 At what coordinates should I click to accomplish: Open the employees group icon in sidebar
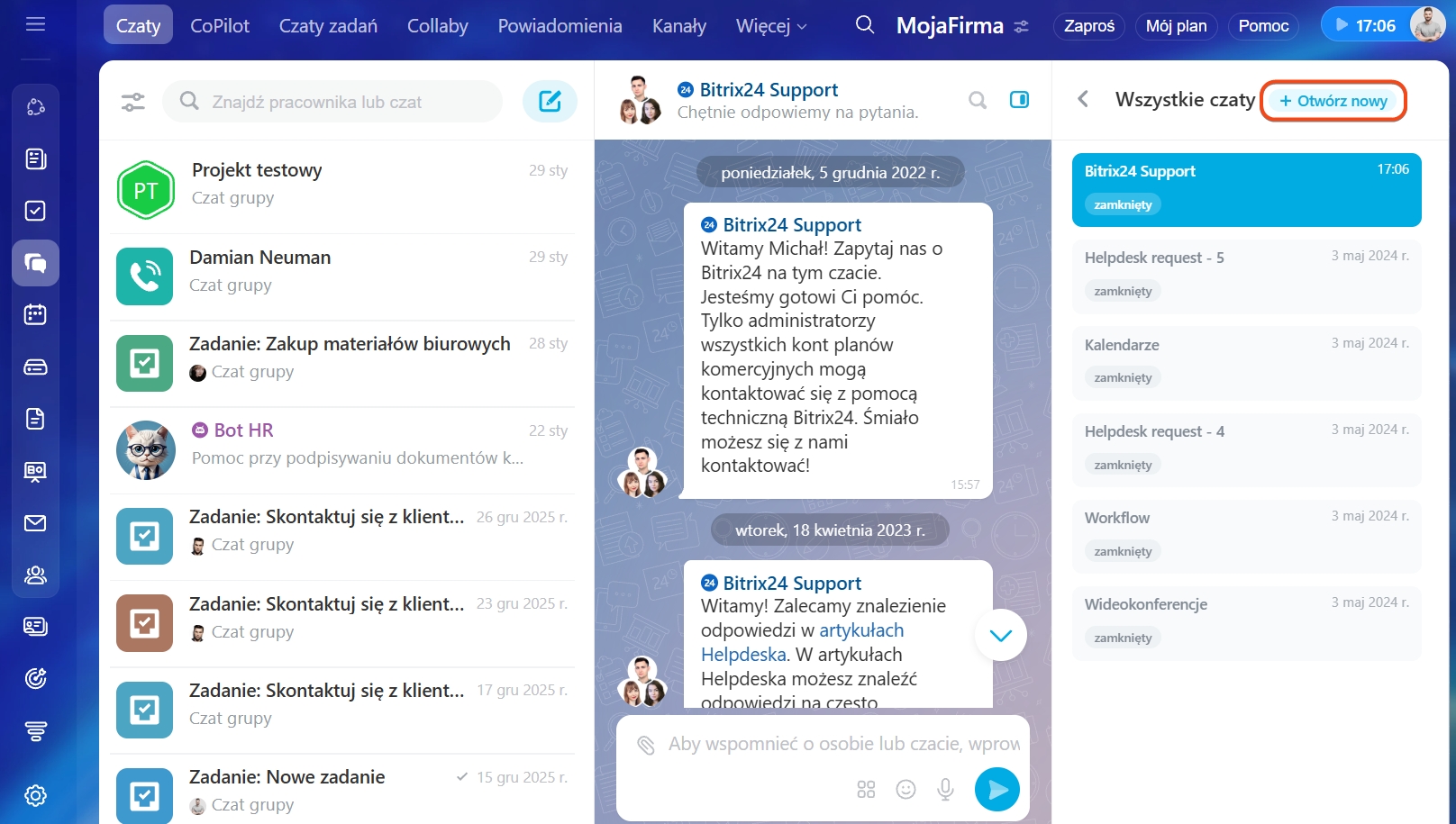pyautogui.click(x=35, y=575)
